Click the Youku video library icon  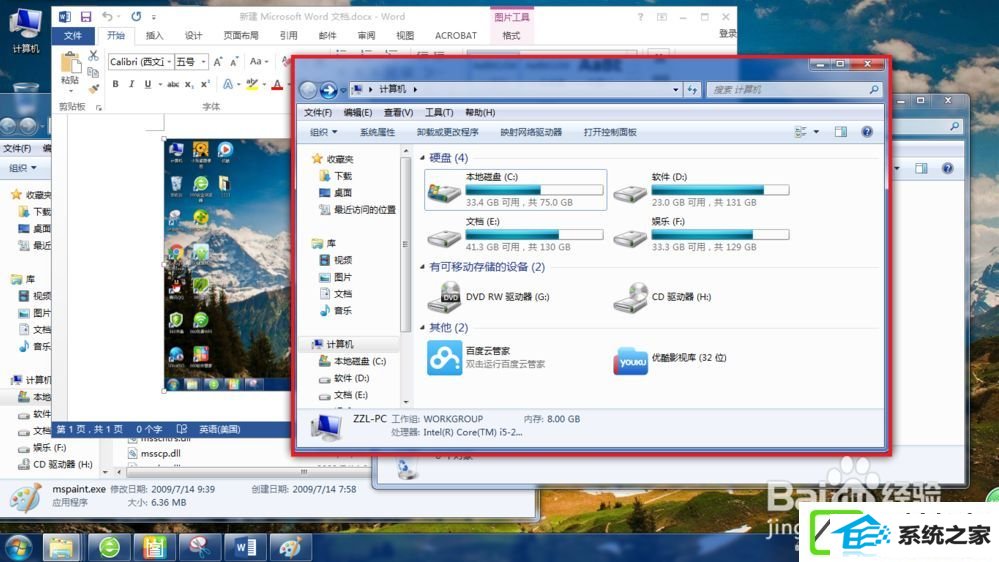pyautogui.click(x=630, y=361)
